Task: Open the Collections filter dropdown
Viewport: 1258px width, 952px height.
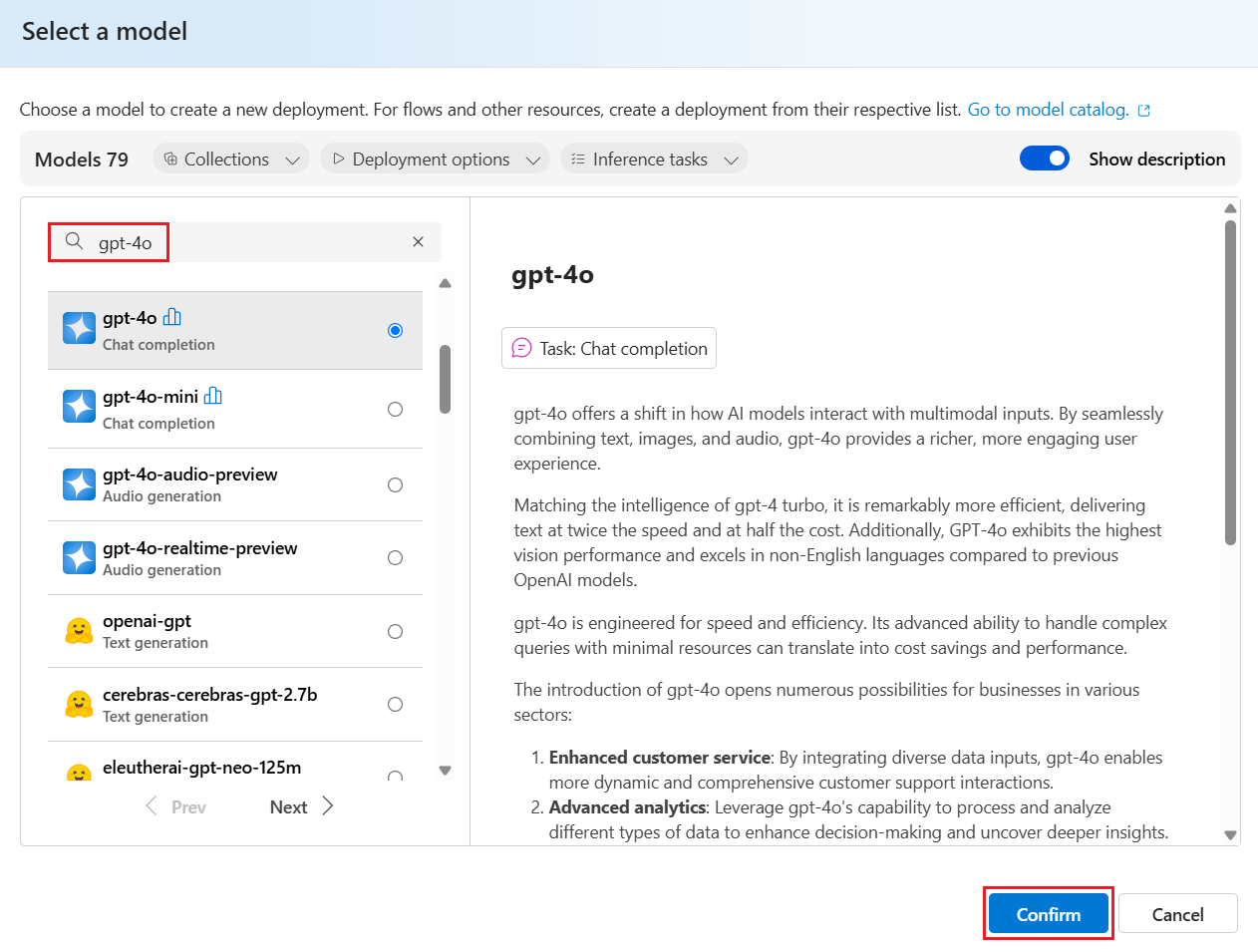Action: (230, 158)
